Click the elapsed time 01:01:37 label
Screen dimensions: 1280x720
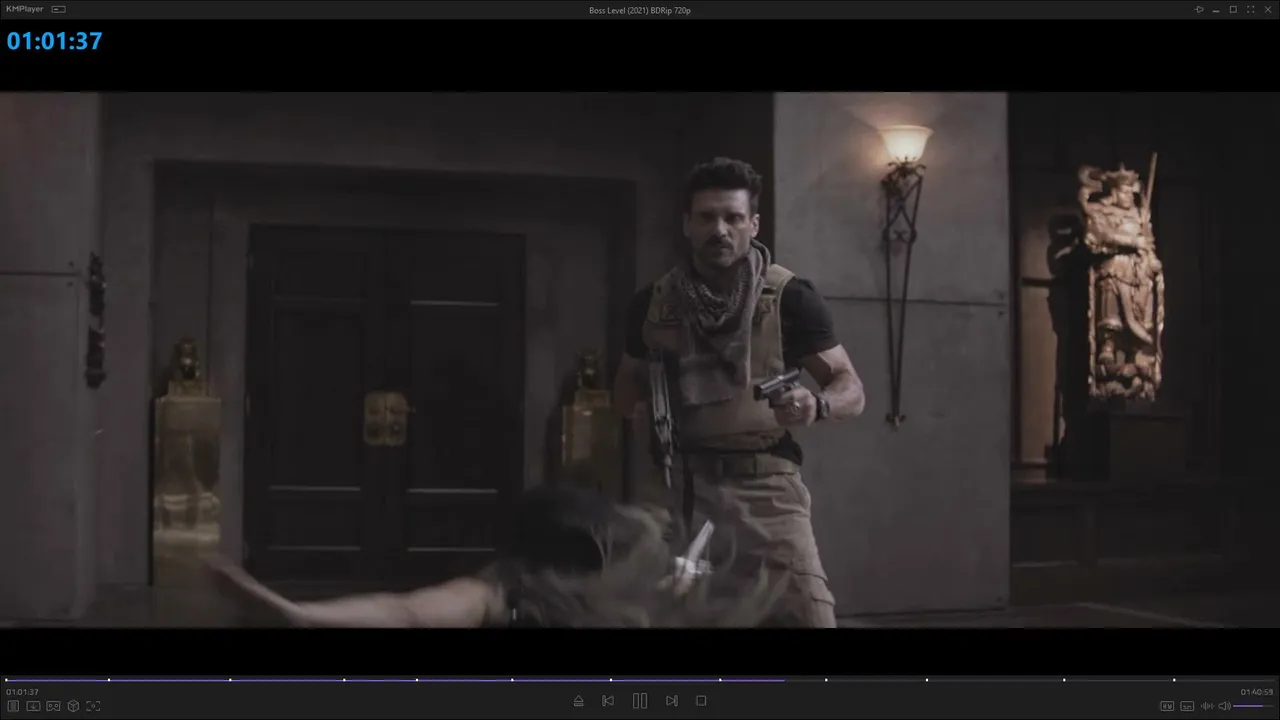(22, 692)
